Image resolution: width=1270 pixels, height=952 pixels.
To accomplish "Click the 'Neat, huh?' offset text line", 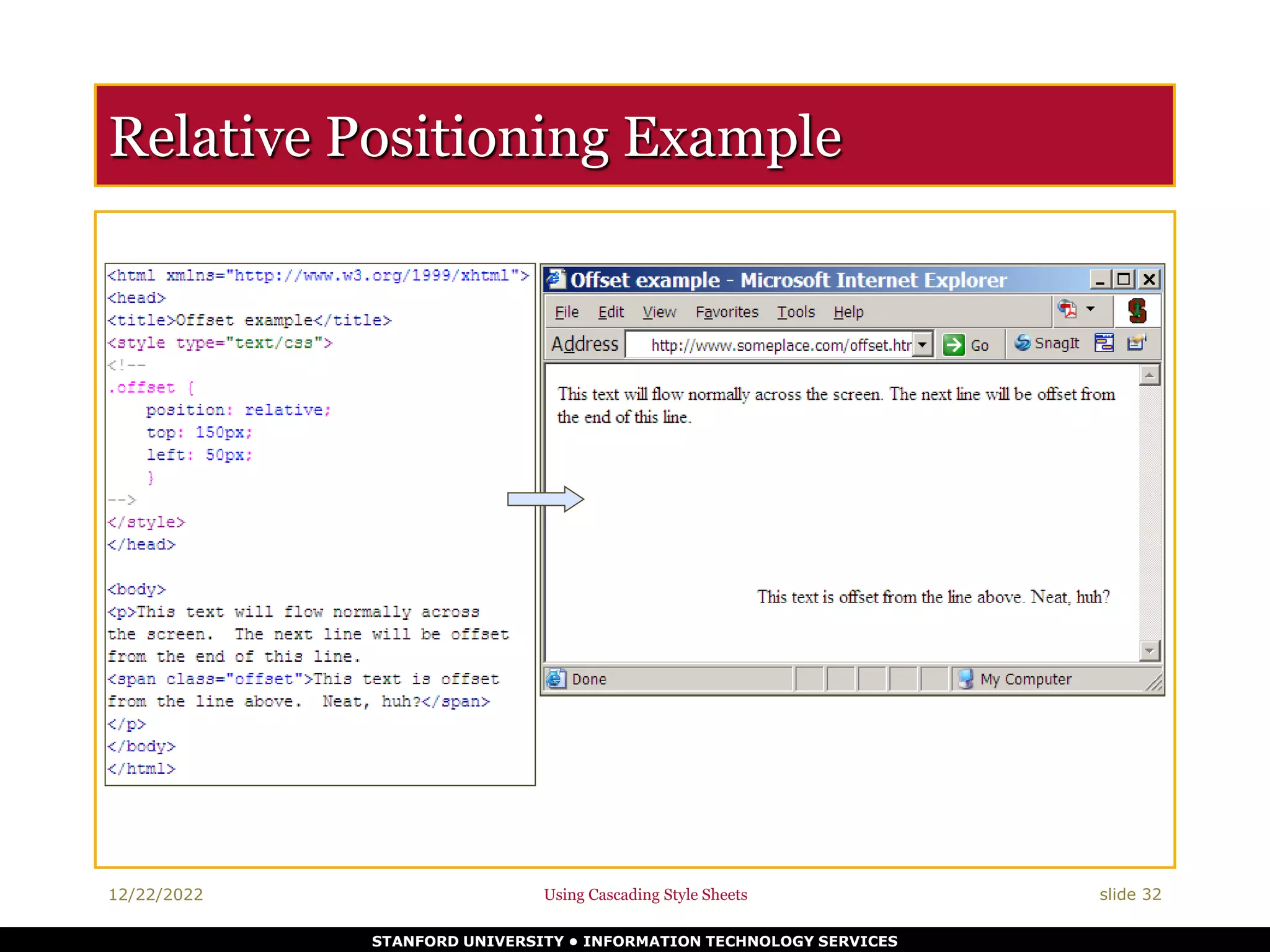I will point(933,597).
